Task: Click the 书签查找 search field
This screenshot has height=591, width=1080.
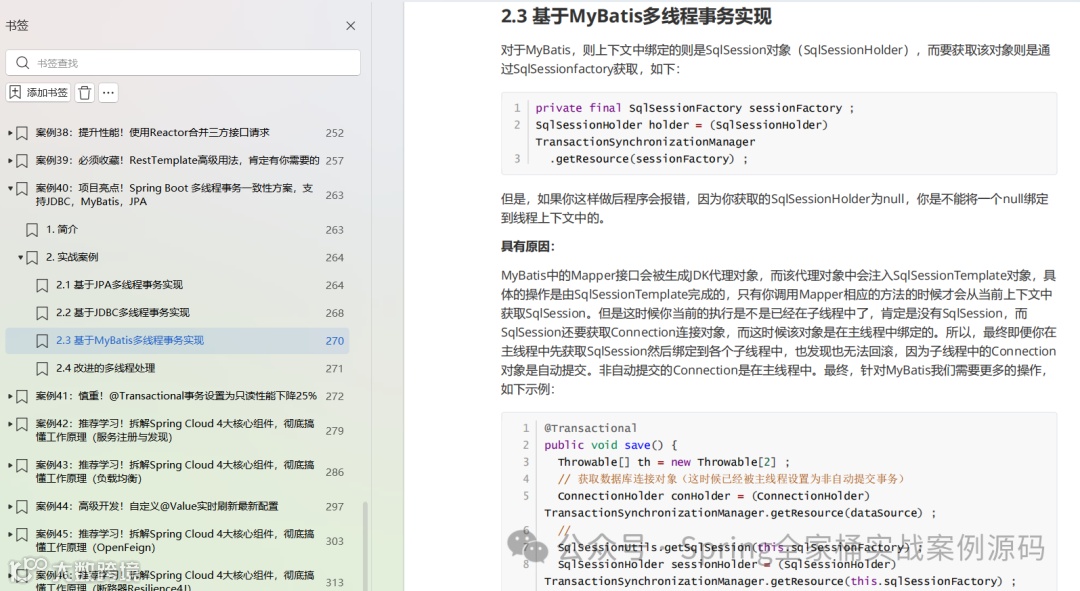Action: pos(183,63)
